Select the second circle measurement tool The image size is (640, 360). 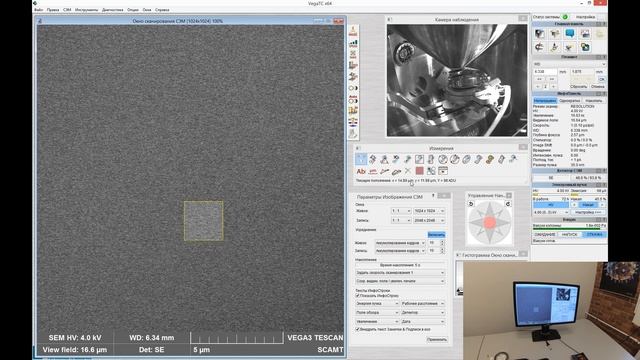click(x=454, y=159)
